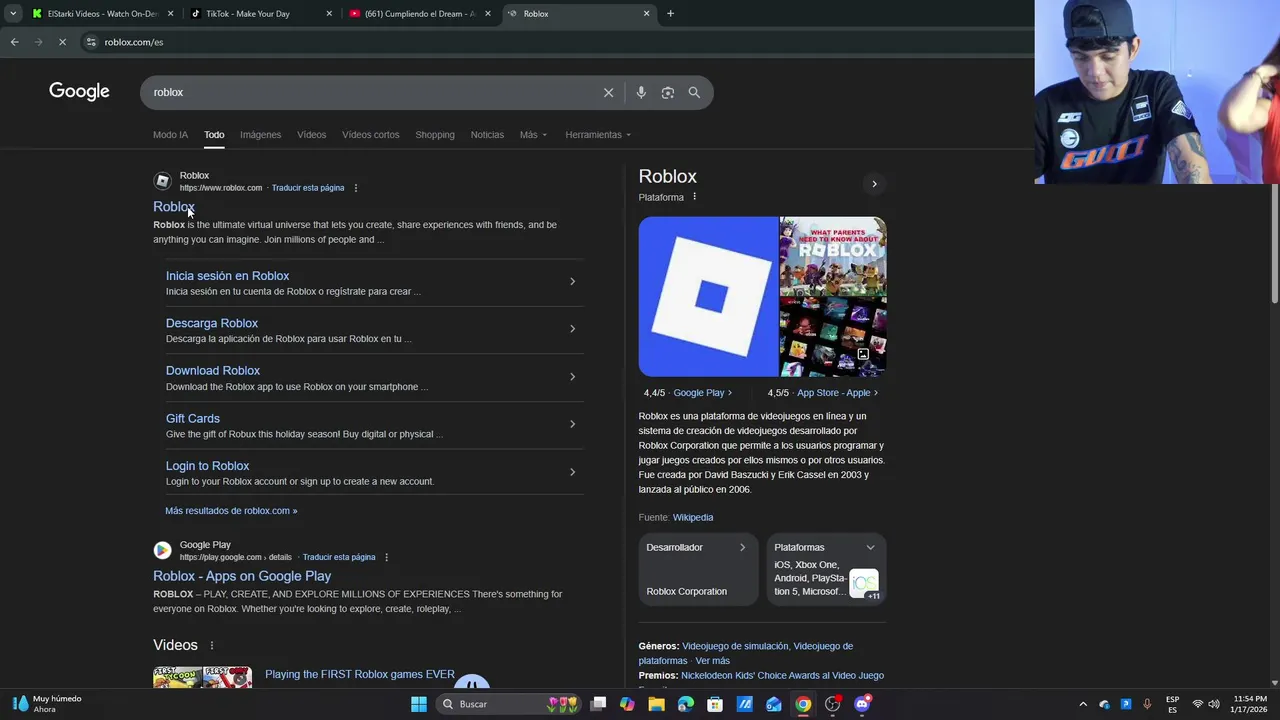The width and height of the screenshot is (1280, 720).
Task: Expand arrow for Gift Cards sitelink
Action: (572, 424)
